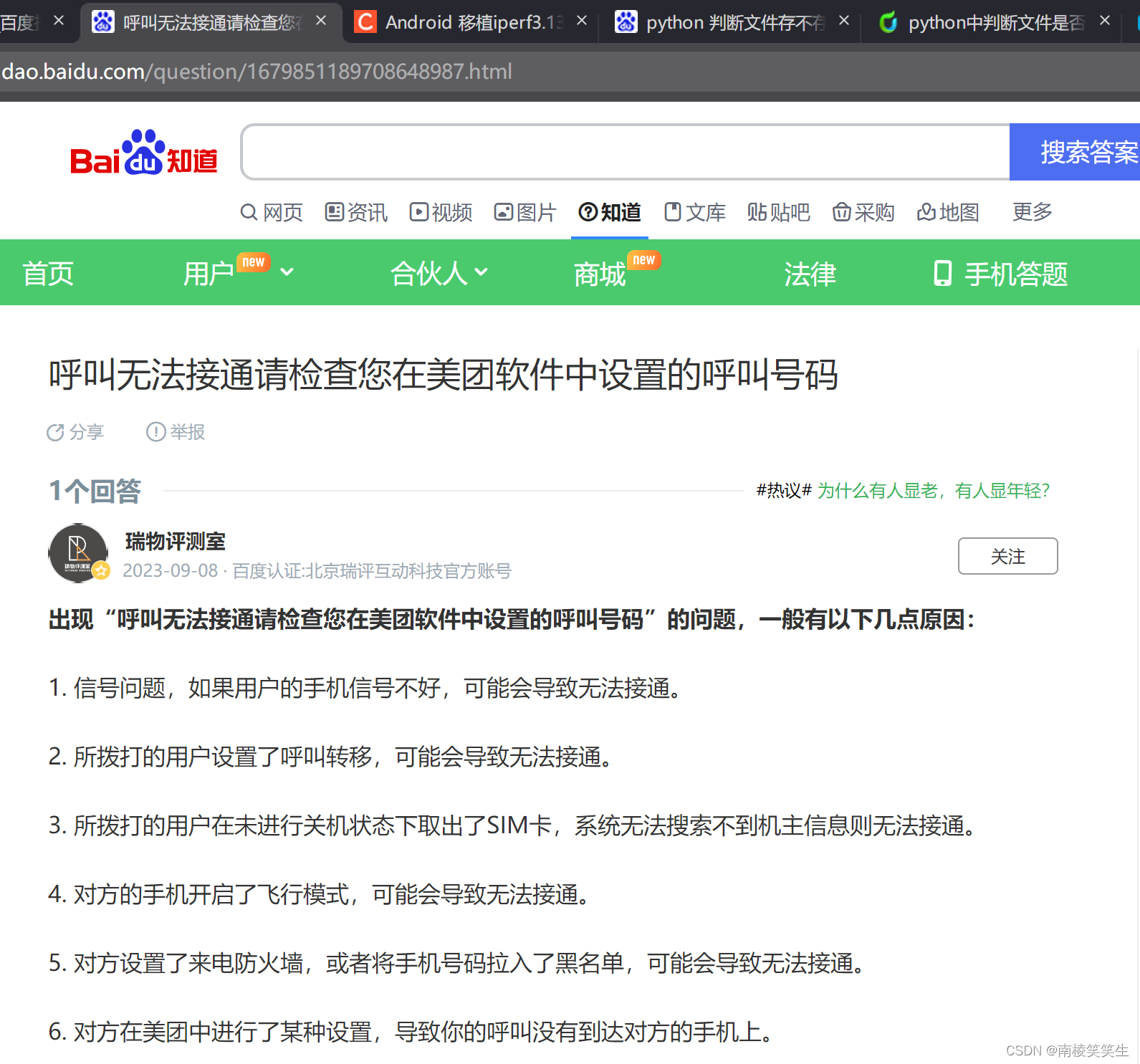Viewport: 1140px width, 1064px height.
Task: Click answer line 4 about 飞行模式
Action: point(319,894)
